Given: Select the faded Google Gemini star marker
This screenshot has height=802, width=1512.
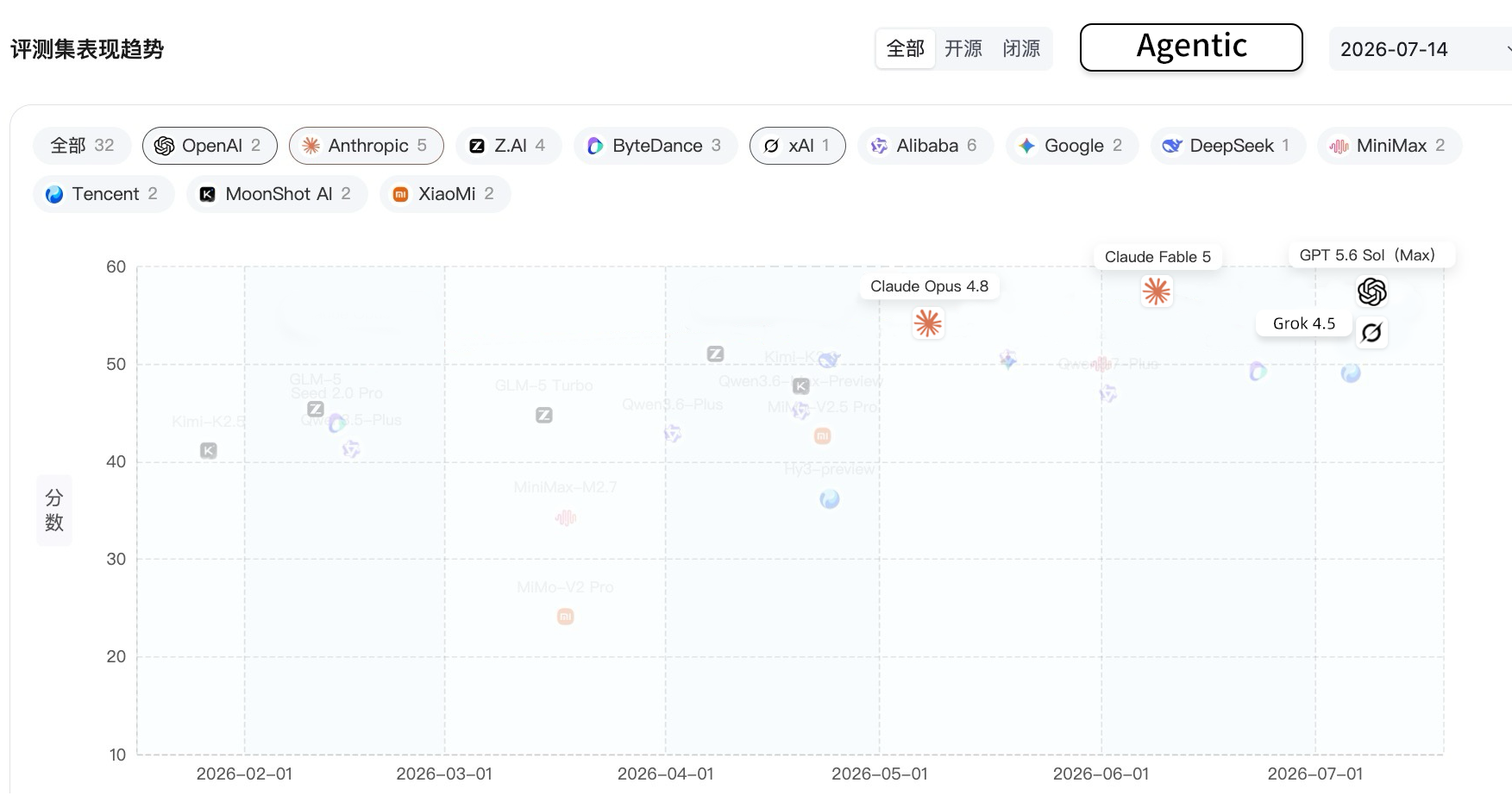Looking at the screenshot, I should (1007, 359).
